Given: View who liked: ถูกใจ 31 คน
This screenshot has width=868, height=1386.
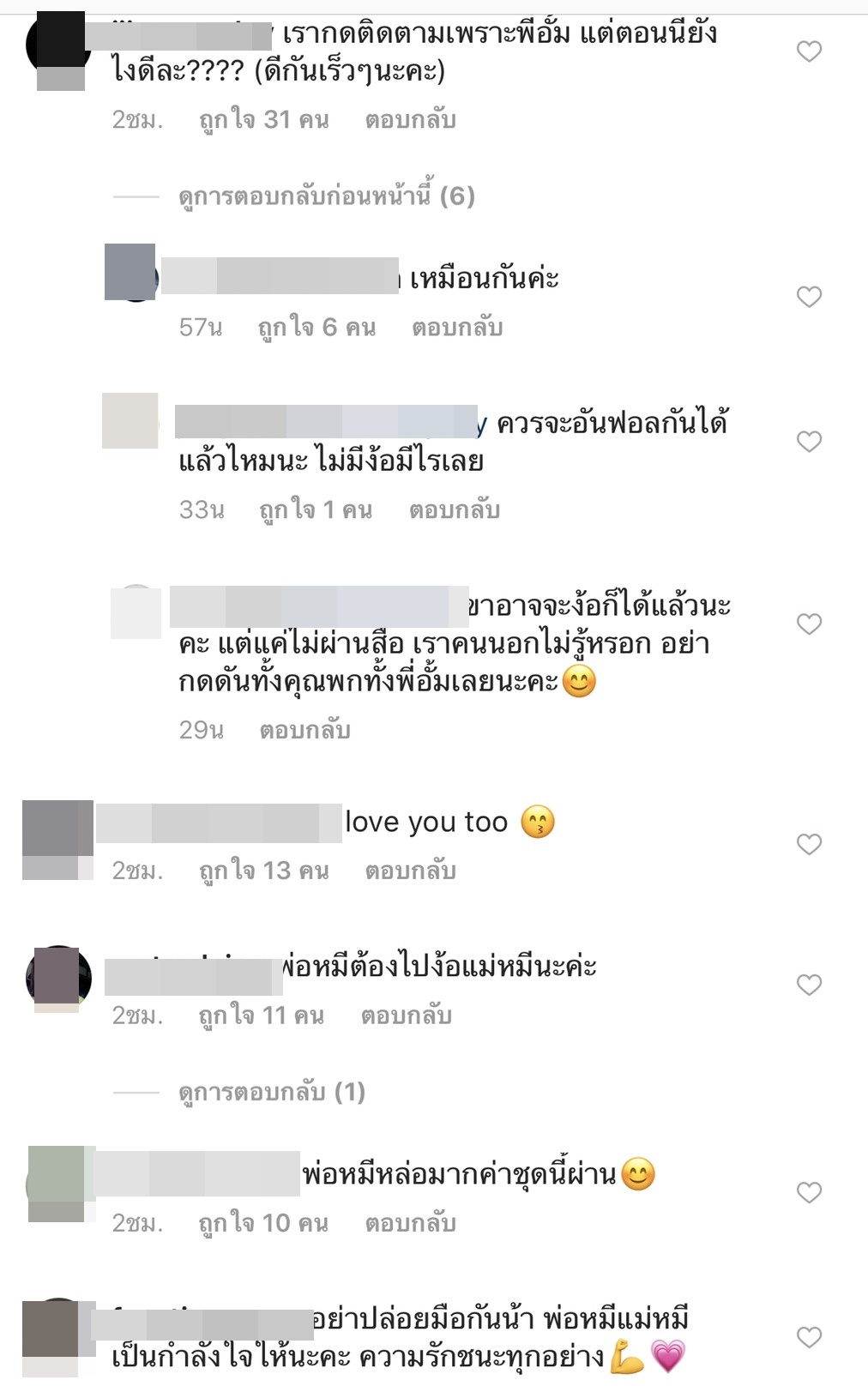Looking at the screenshot, I should click(264, 120).
